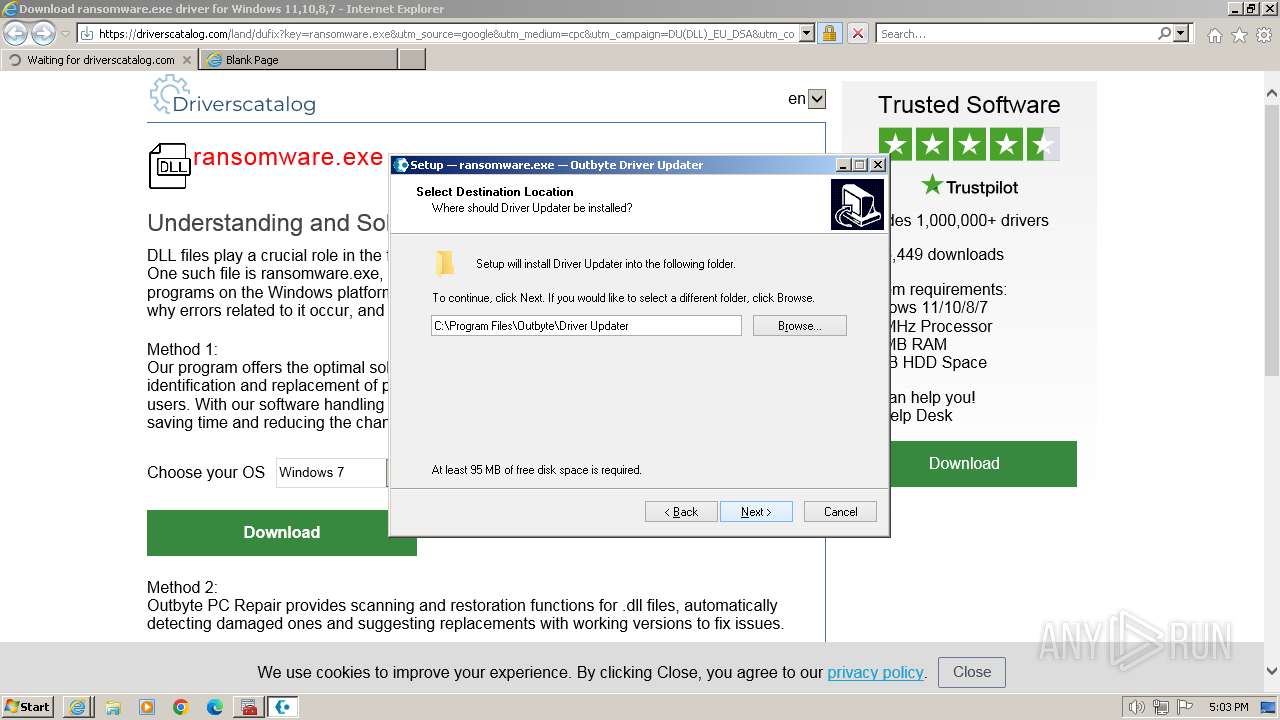Click the browser forward arrow button
1280x720 pixels.
43,33
